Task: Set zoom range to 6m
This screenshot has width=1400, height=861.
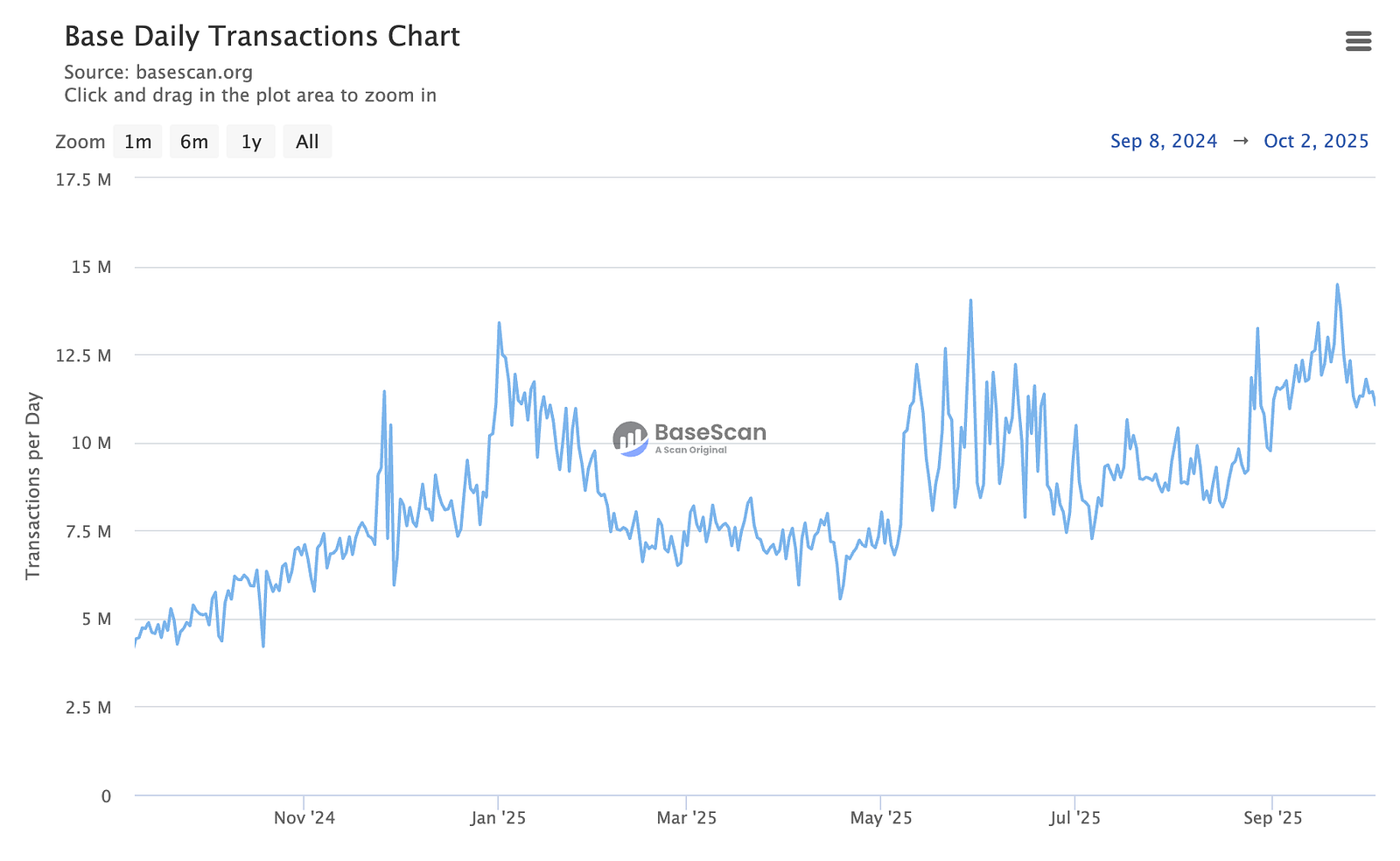Action: [x=194, y=142]
